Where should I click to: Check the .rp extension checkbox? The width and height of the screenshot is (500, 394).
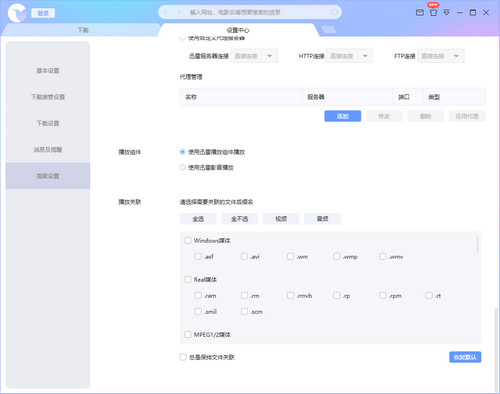coord(336,295)
